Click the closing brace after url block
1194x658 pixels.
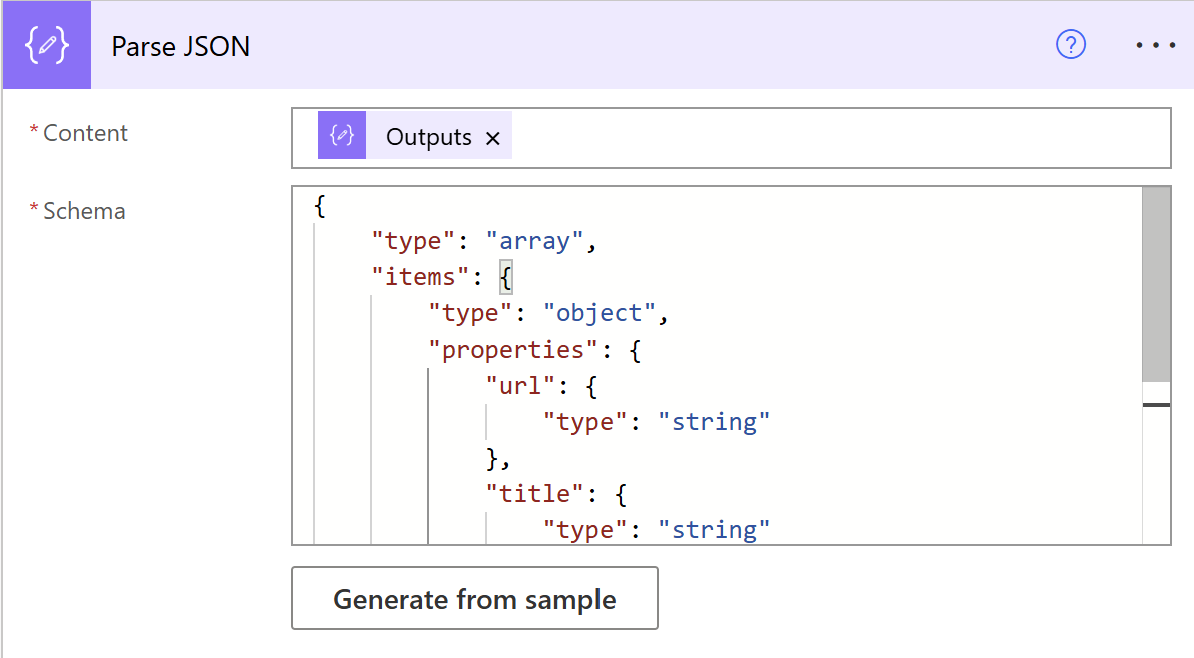[493, 458]
